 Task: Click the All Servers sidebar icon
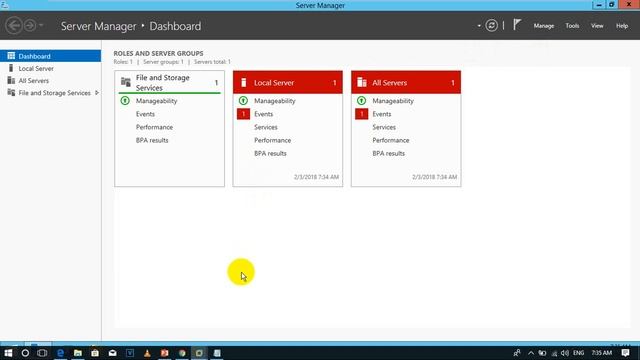11,80
